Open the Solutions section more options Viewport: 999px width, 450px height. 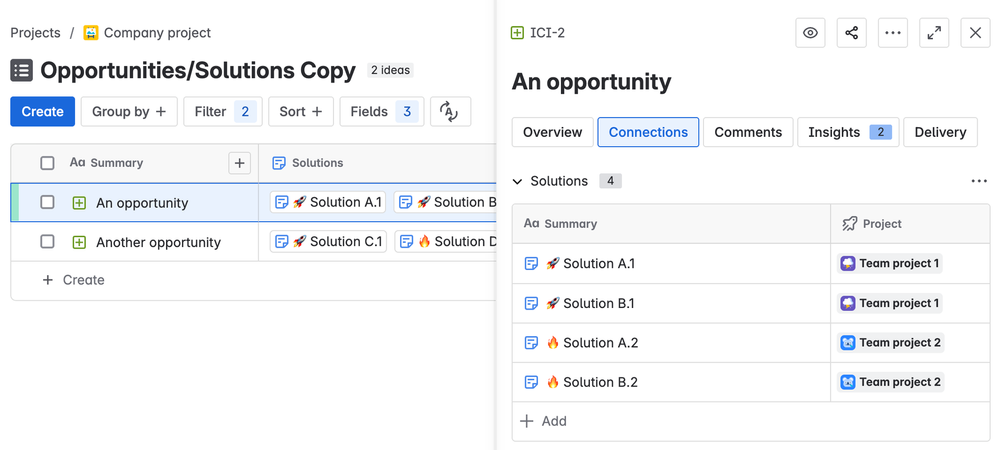[x=978, y=181]
